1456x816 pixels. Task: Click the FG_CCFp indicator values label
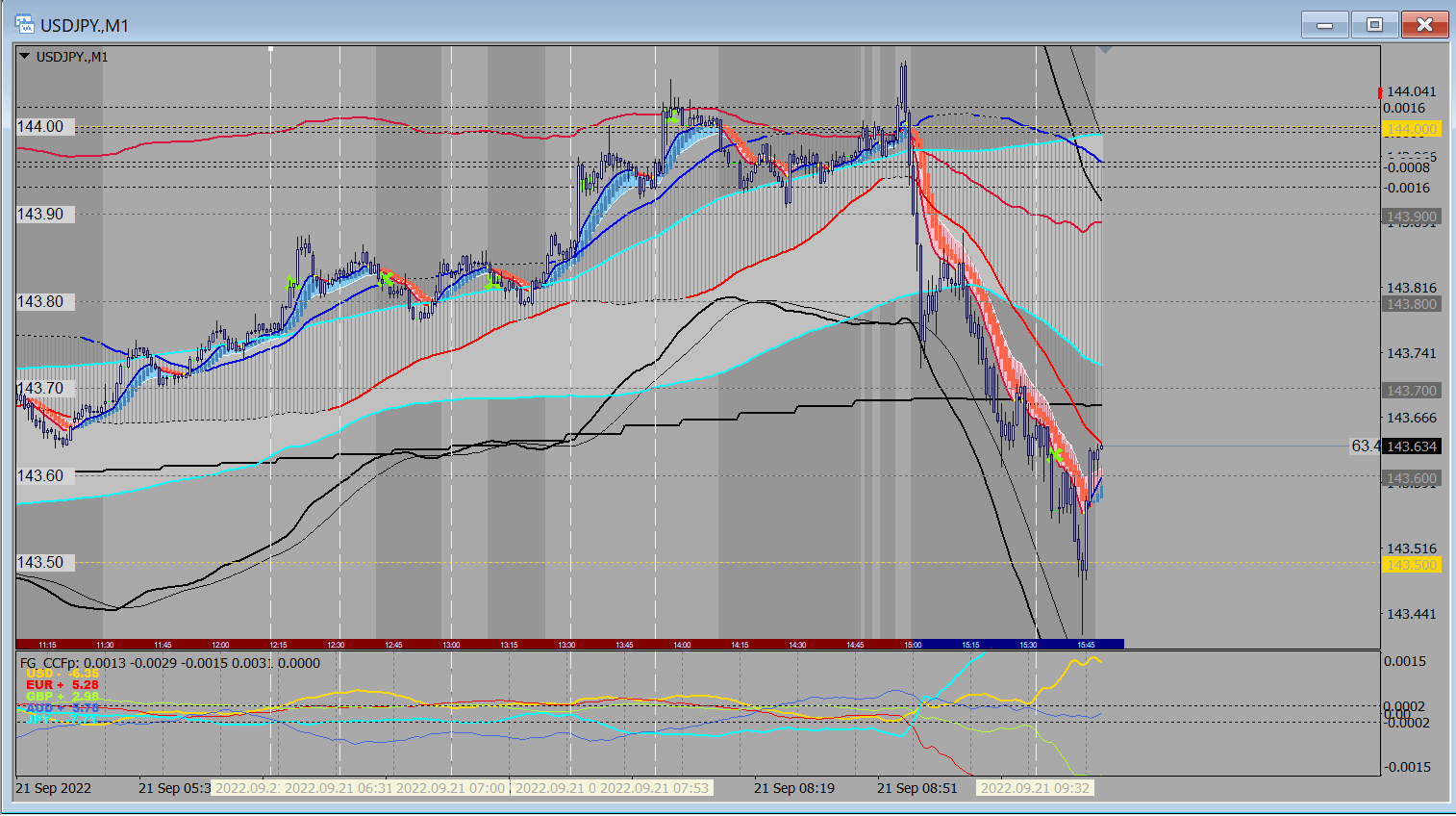tap(170, 663)
